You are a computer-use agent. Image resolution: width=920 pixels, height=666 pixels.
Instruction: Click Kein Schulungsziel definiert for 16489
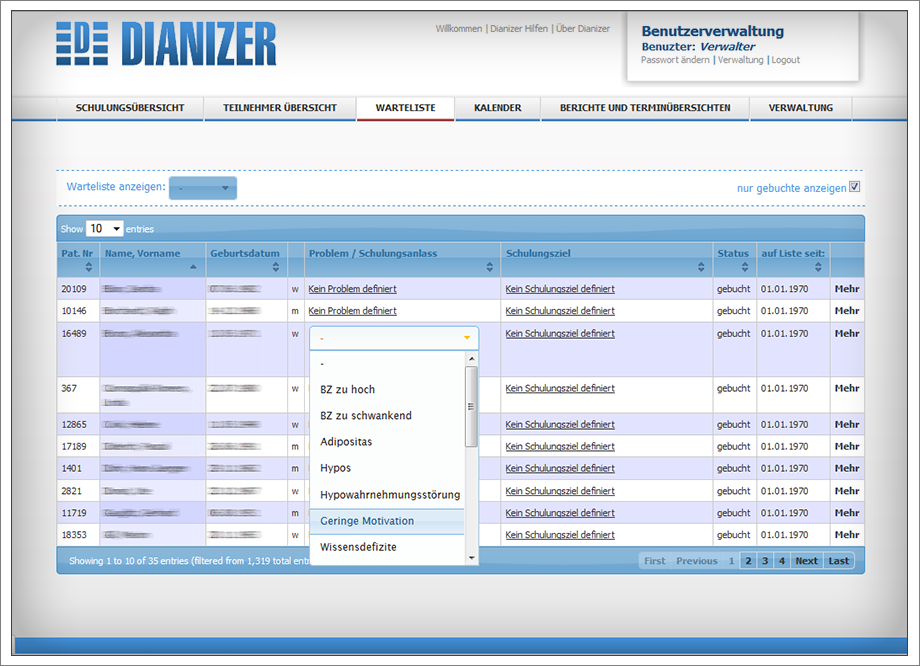[560, 333]
